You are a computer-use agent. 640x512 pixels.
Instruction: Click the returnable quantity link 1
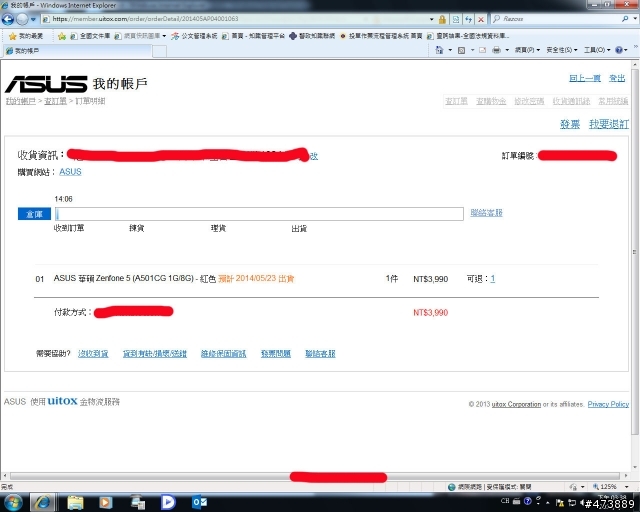tap(493, 278)
